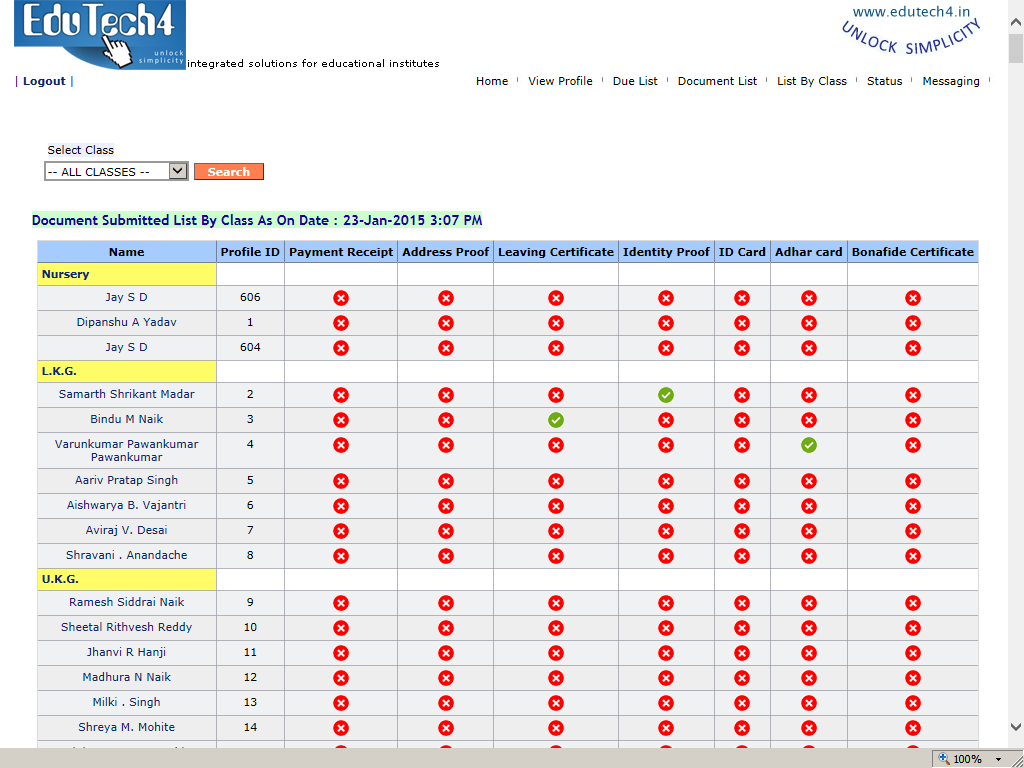1024x768 pixels.
Task: Click the name Dipanshu A Yadav
Action: pyautogui.click(x=127, y=322)
